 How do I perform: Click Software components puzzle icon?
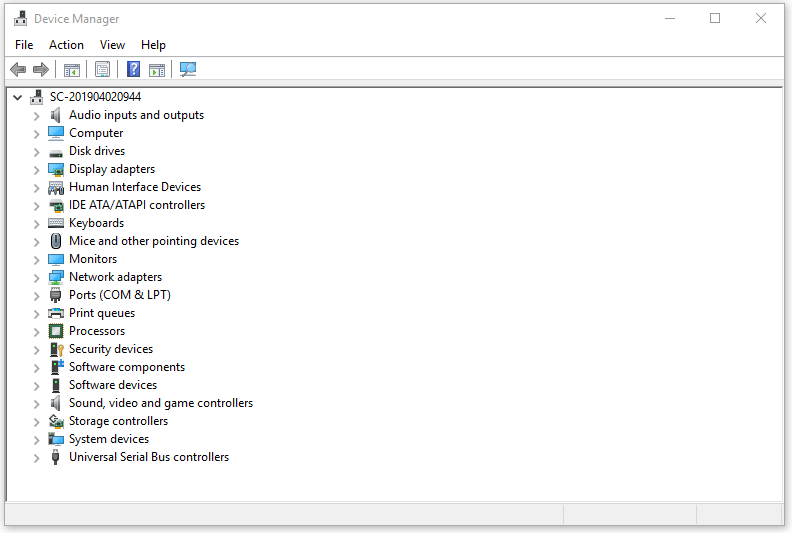[57, 367]
